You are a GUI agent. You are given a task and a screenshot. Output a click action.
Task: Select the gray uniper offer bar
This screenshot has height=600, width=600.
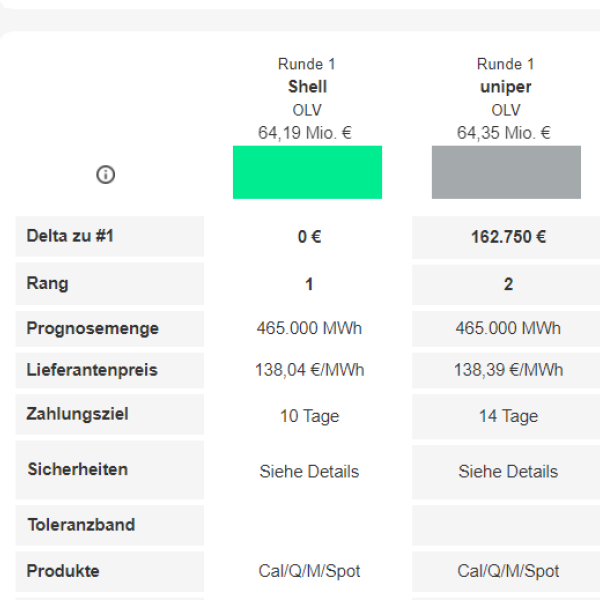506,172
